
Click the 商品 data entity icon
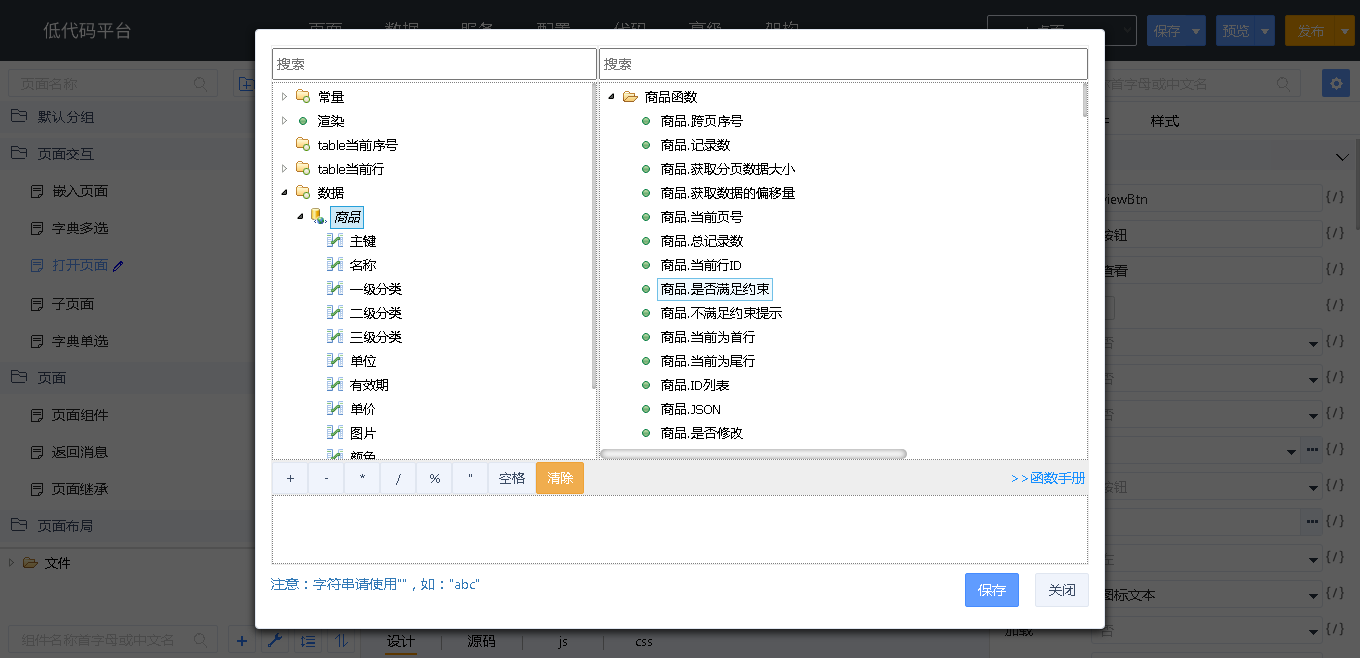[x=319, y=217]
